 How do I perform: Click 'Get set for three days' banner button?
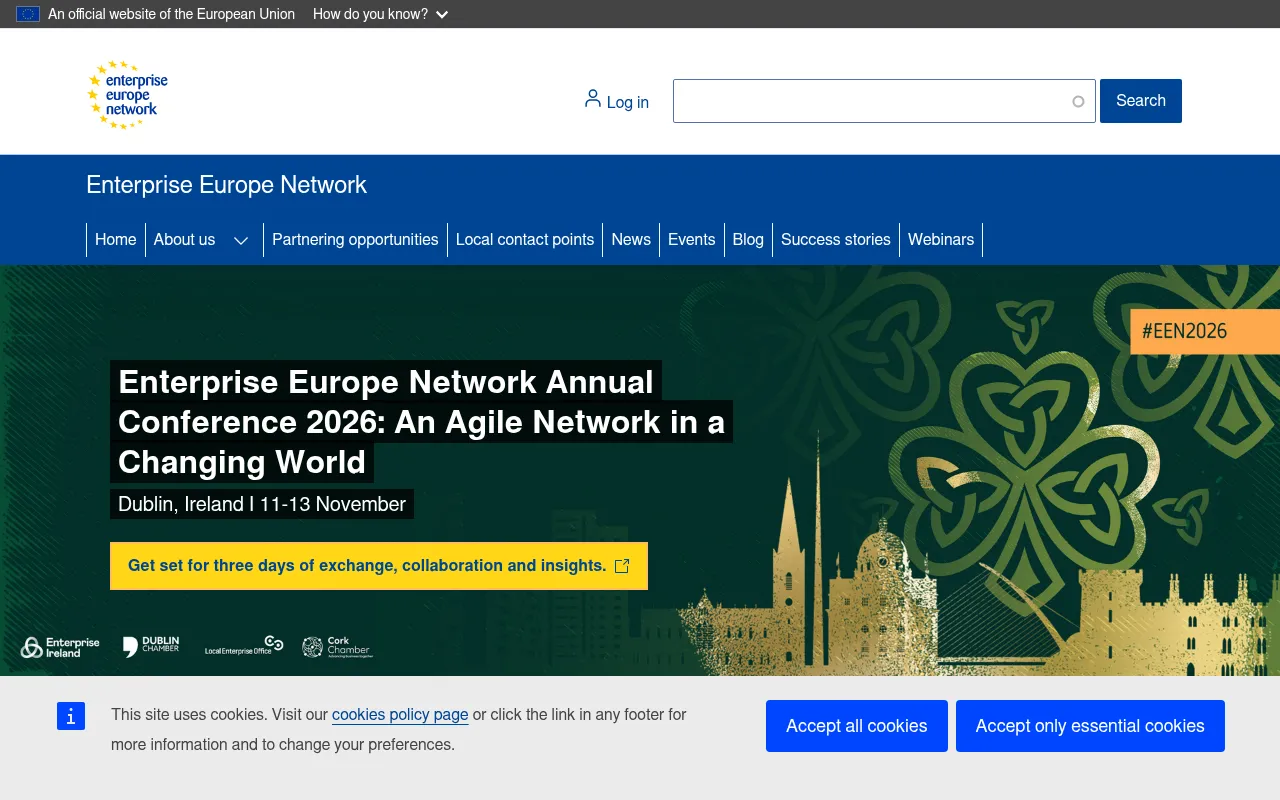379,566
